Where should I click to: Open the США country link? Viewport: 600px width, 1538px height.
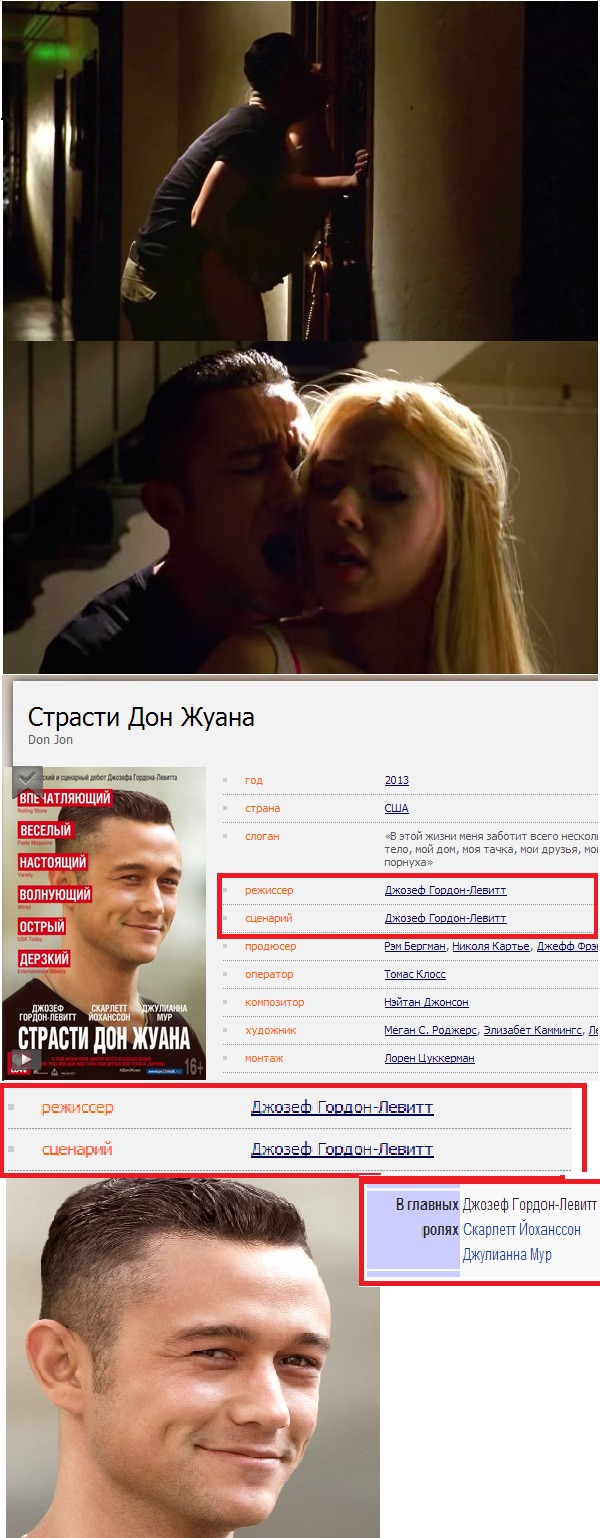pyautogui.click(x=396, y=808)
